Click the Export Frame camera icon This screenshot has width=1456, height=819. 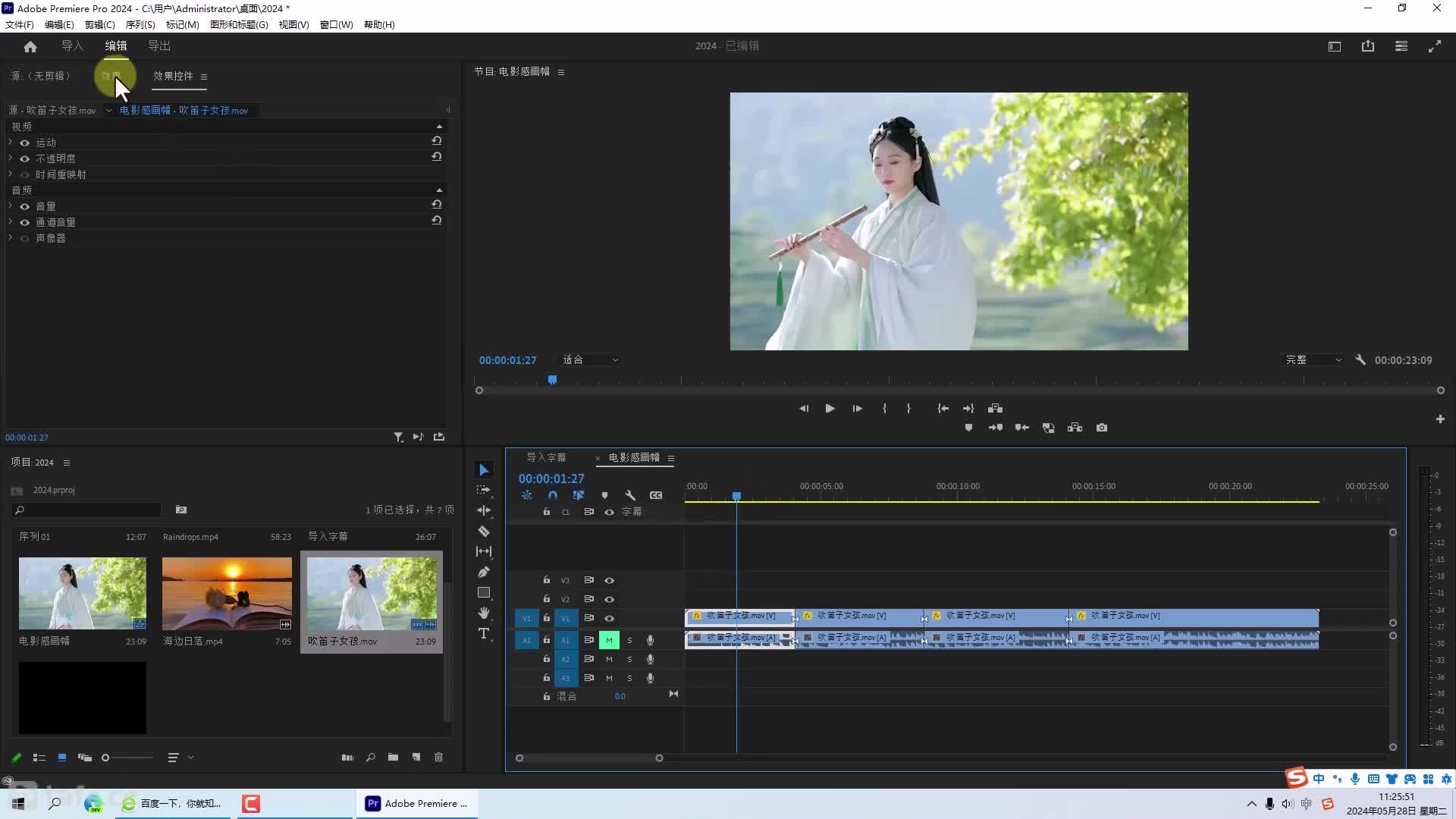pyautogui.click(x=1102, y=428)
